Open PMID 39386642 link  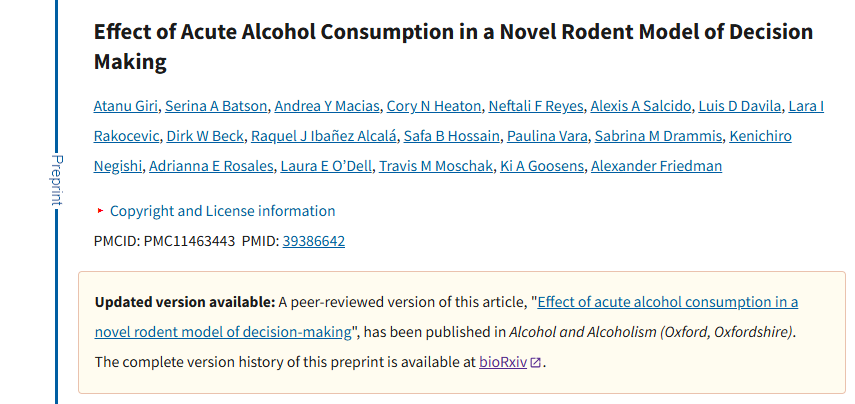point(314,241)
